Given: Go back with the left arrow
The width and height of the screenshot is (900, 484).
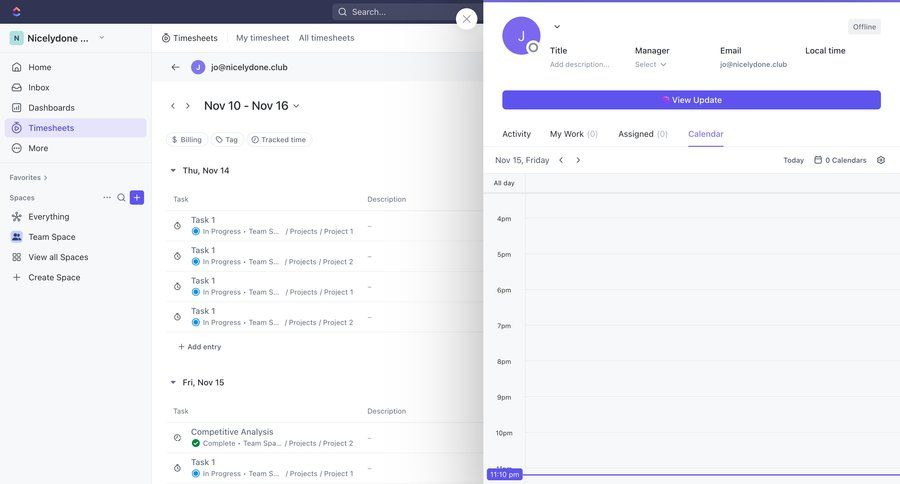Looking at the screenshot, I should coord(175,67).
